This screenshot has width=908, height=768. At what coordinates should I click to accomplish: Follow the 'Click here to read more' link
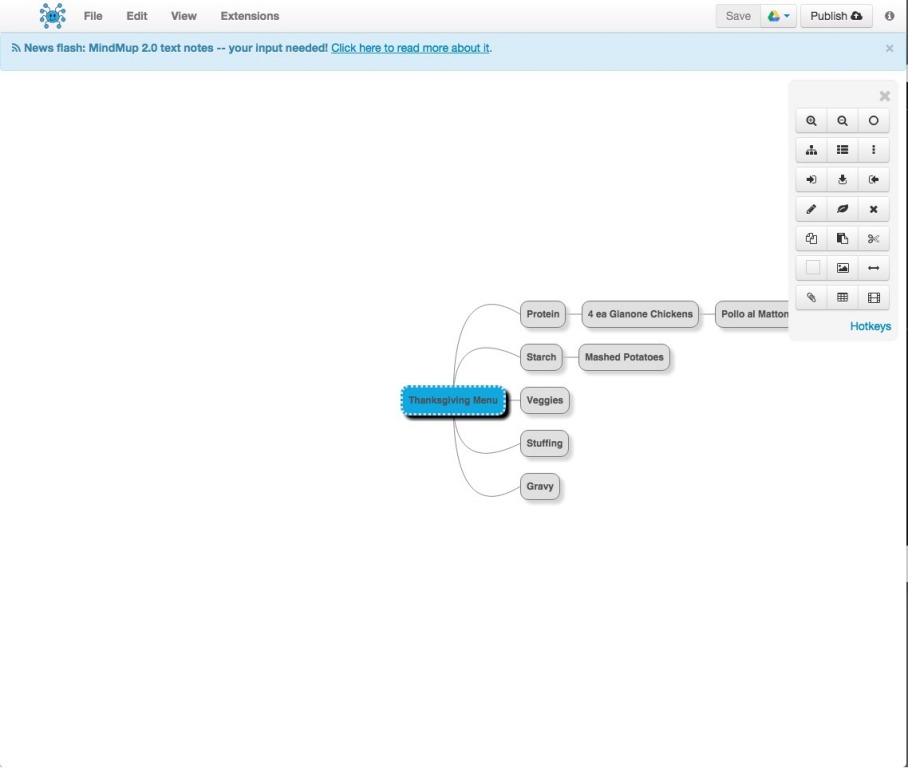(x=410, y=48)
